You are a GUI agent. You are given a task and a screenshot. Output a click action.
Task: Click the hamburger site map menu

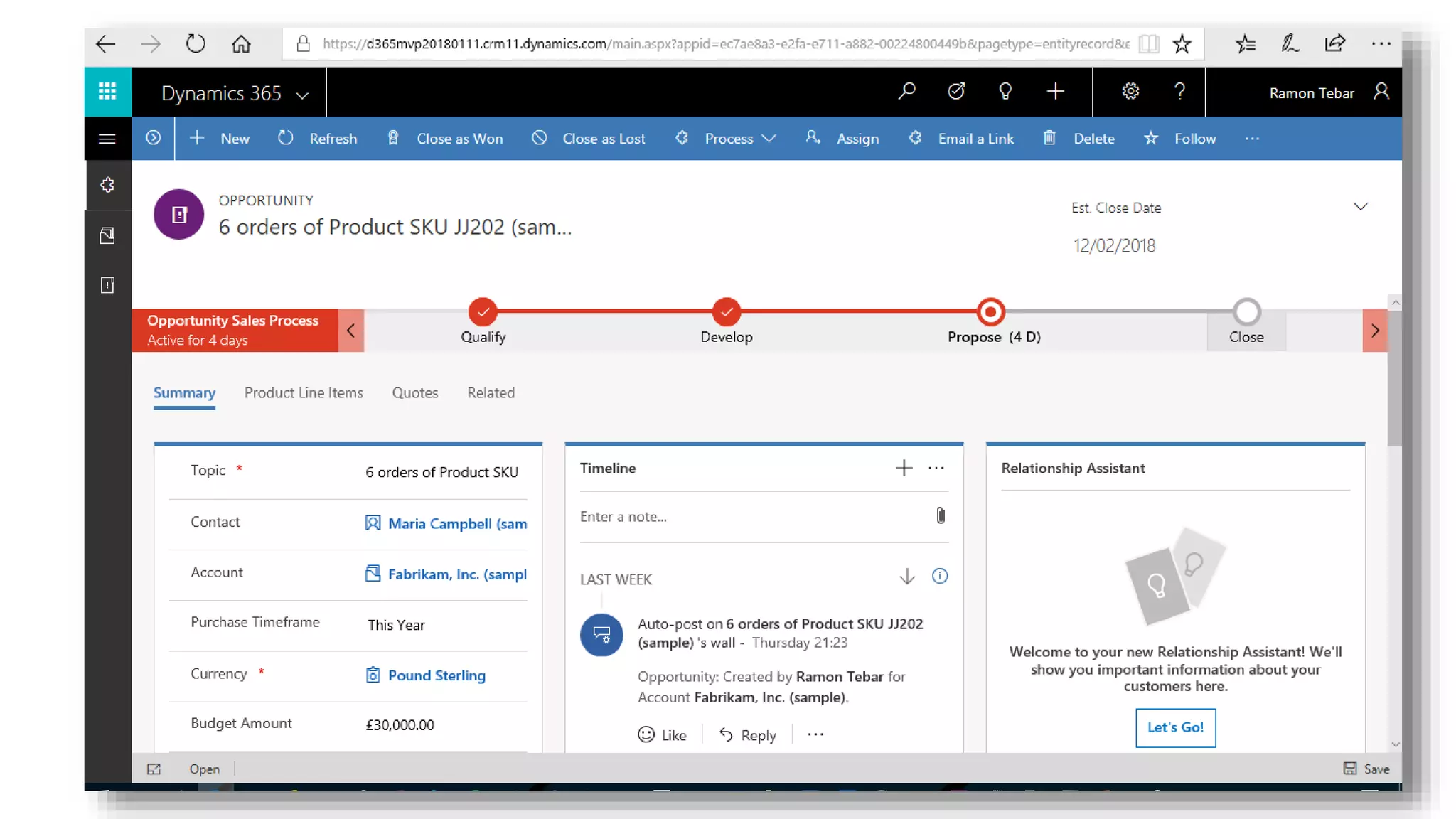pyautogui.click(x=107, y=139)
